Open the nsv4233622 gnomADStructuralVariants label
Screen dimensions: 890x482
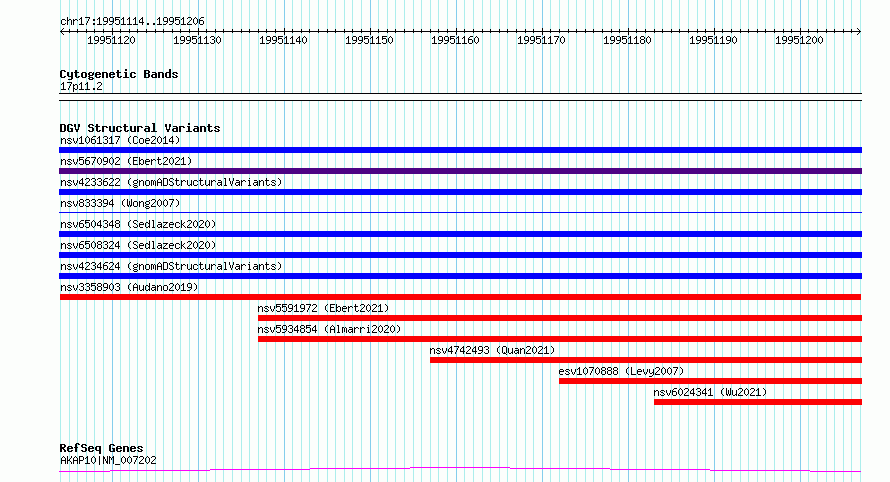[171, 182]
